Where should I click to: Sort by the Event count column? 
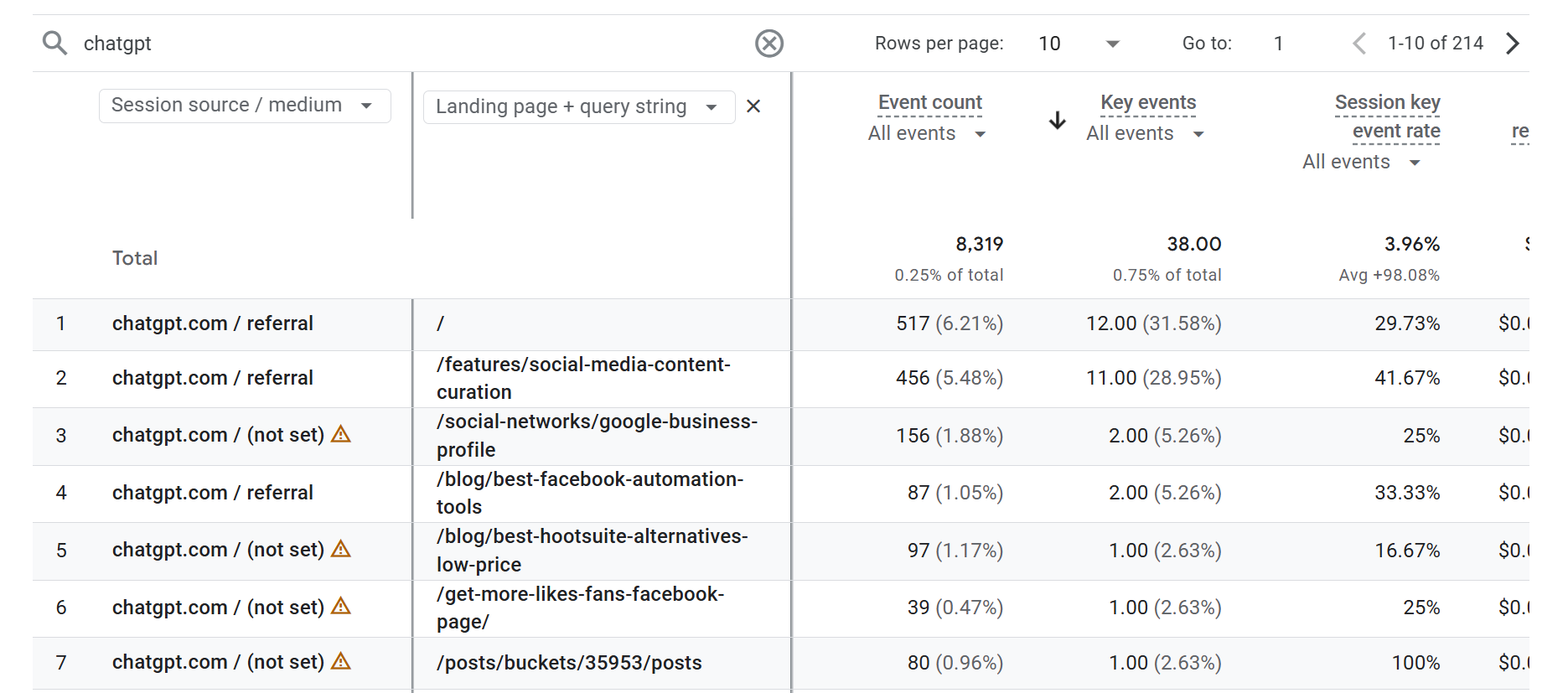click(929, 102)
